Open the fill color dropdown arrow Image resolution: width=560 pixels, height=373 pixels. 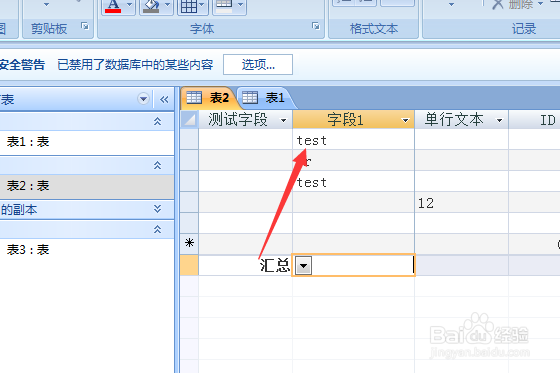click(167, 5)
